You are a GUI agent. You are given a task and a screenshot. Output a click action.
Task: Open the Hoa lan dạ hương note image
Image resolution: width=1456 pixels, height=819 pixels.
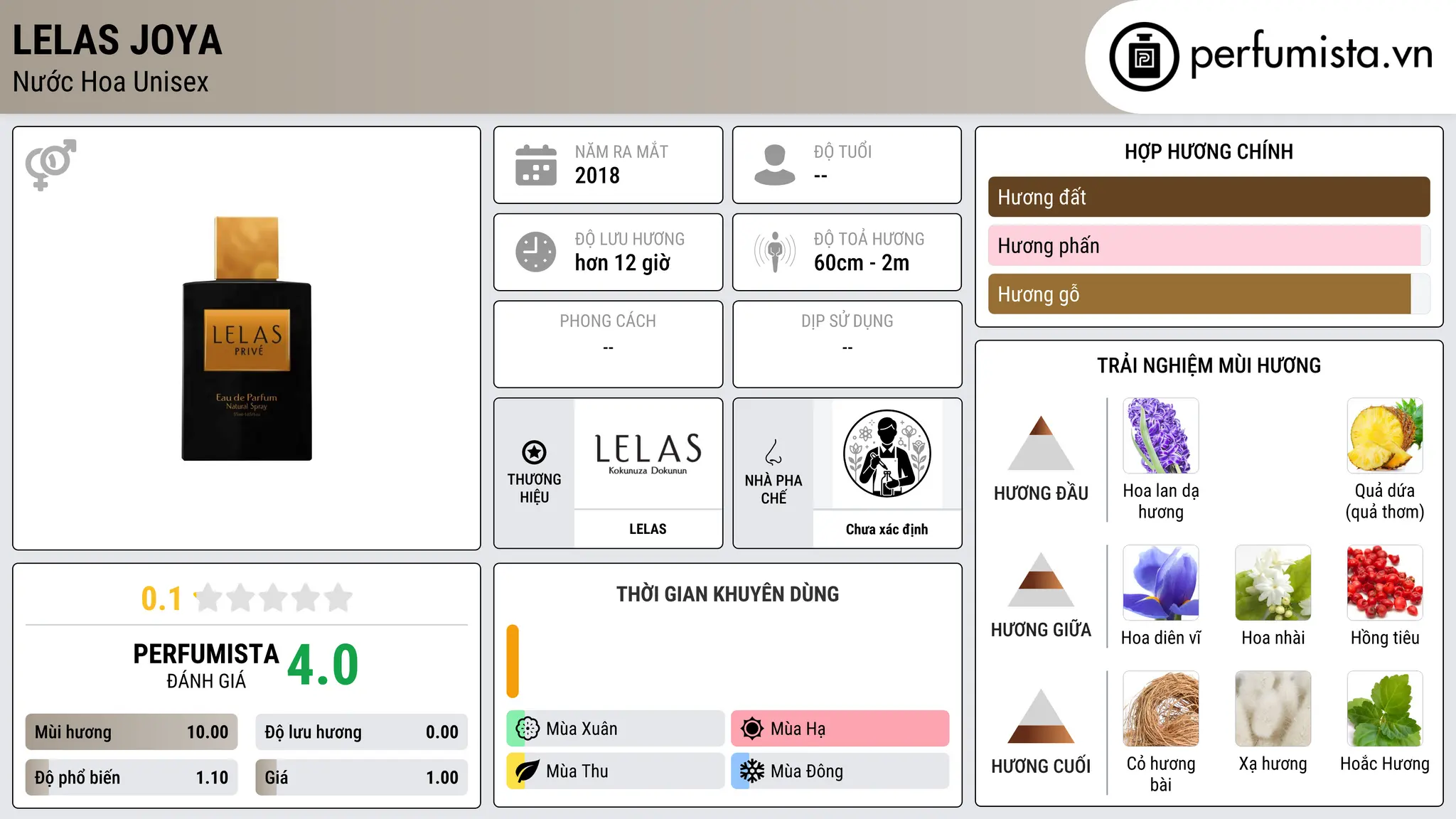point(1161,436)
